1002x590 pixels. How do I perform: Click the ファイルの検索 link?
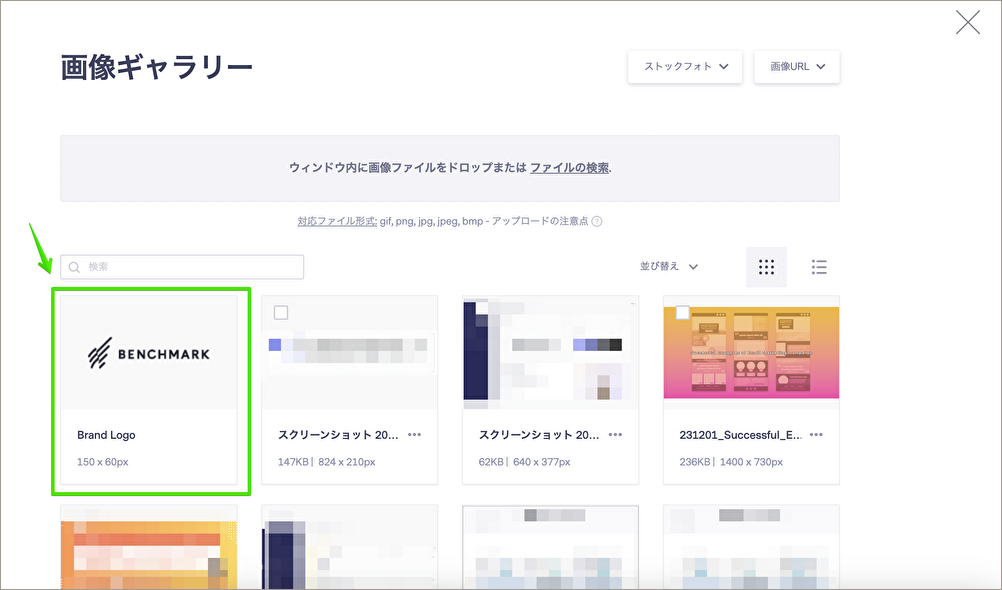(x=569, y=168)
